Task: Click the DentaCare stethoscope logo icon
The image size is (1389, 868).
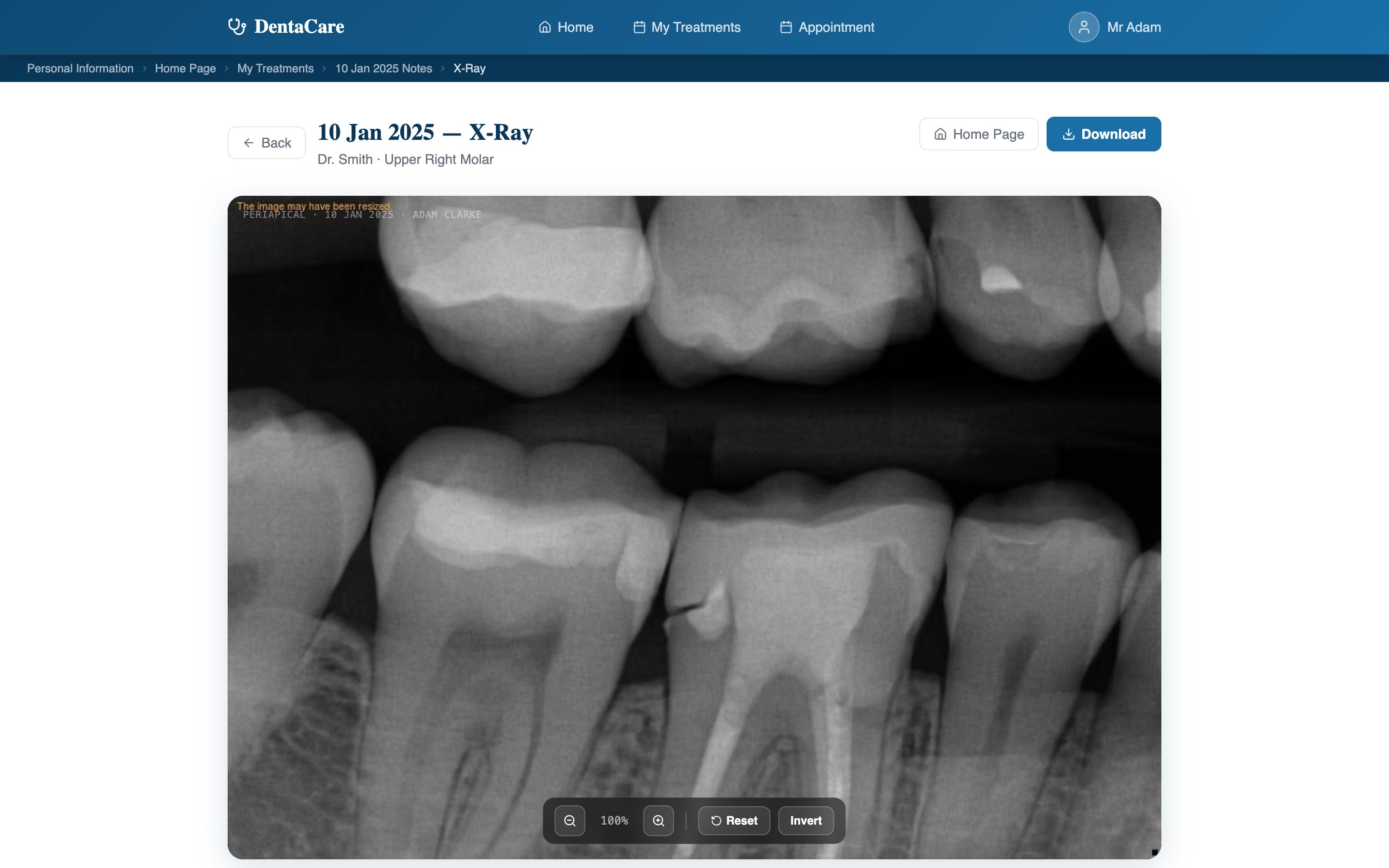Action: (236, 27)
